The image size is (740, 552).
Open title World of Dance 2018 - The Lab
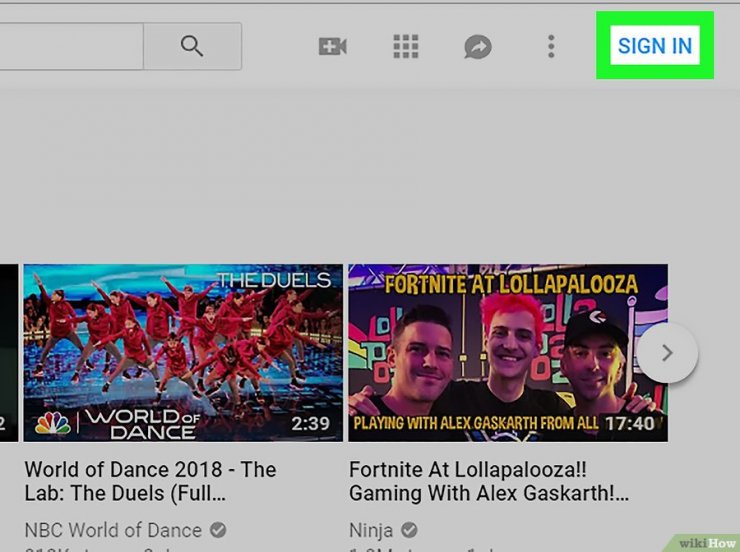pos(150,481)
